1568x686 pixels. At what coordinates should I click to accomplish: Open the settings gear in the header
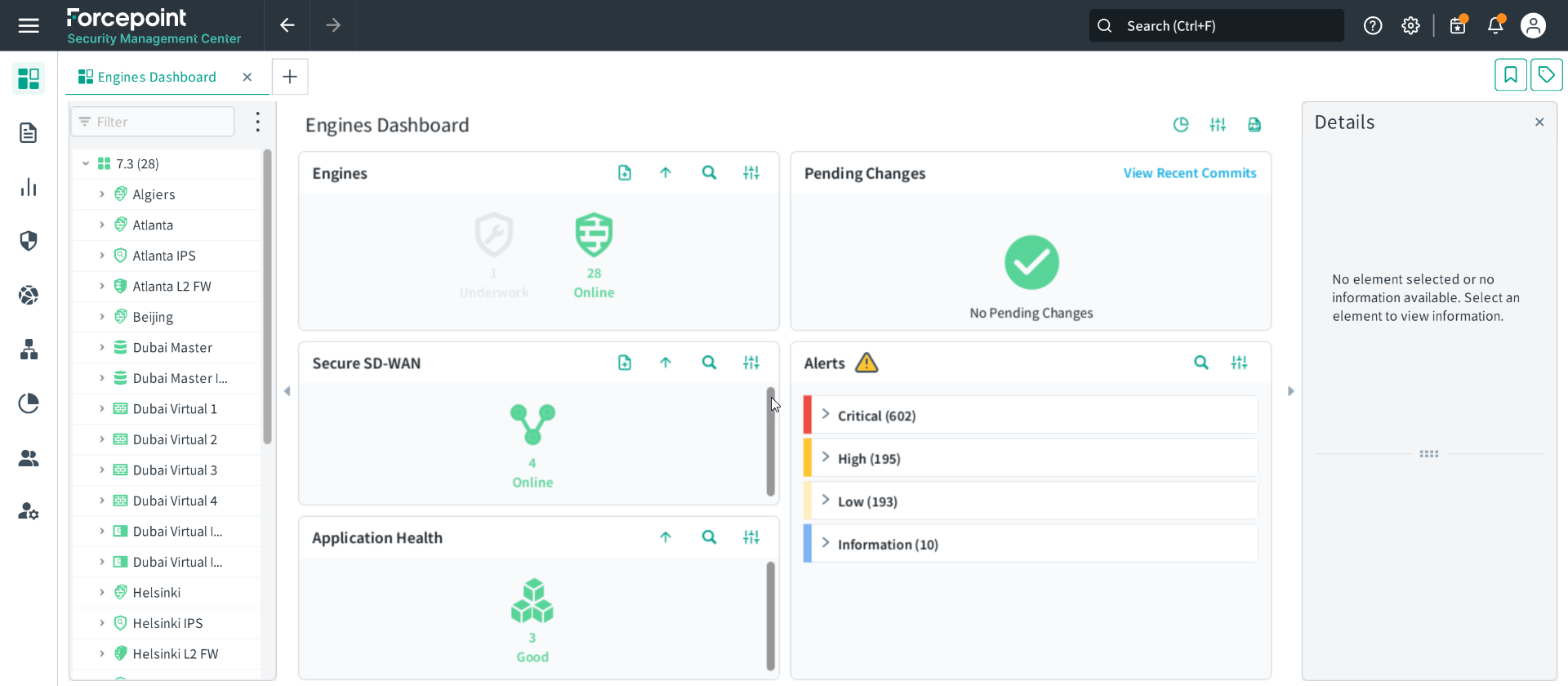(x=1410, y=25)
